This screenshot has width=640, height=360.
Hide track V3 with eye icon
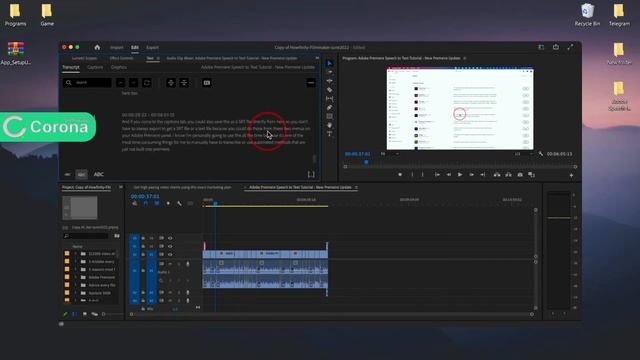point(170,238)
